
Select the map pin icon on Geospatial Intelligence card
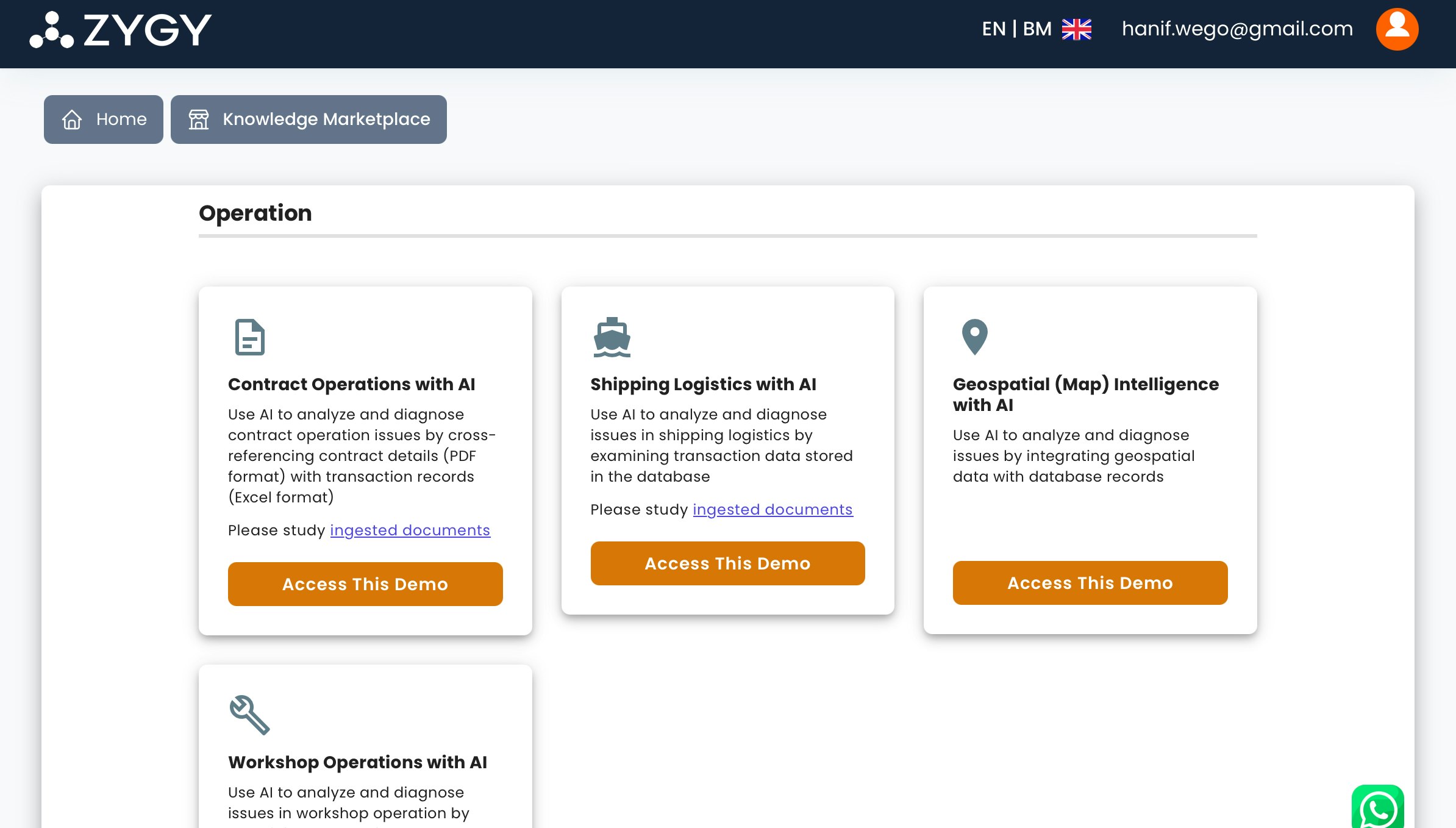click(974, 338)
